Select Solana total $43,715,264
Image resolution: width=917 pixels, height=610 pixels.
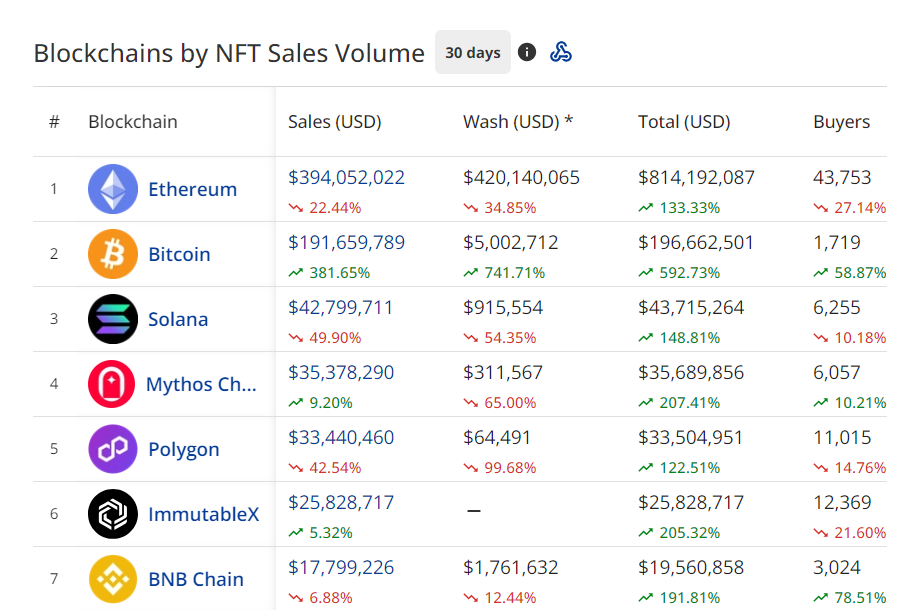tap(691, 307)
